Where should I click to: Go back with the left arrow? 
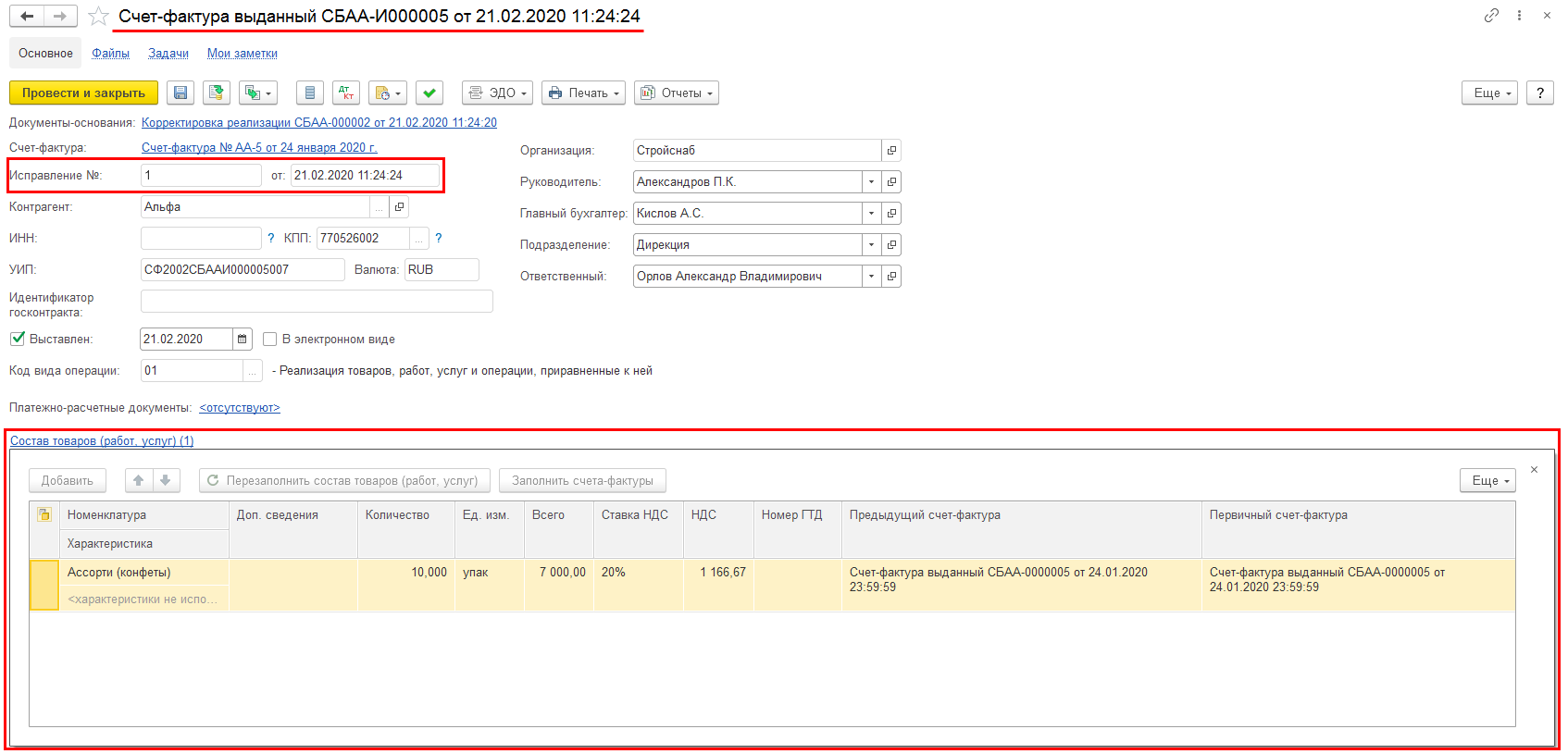27,16
